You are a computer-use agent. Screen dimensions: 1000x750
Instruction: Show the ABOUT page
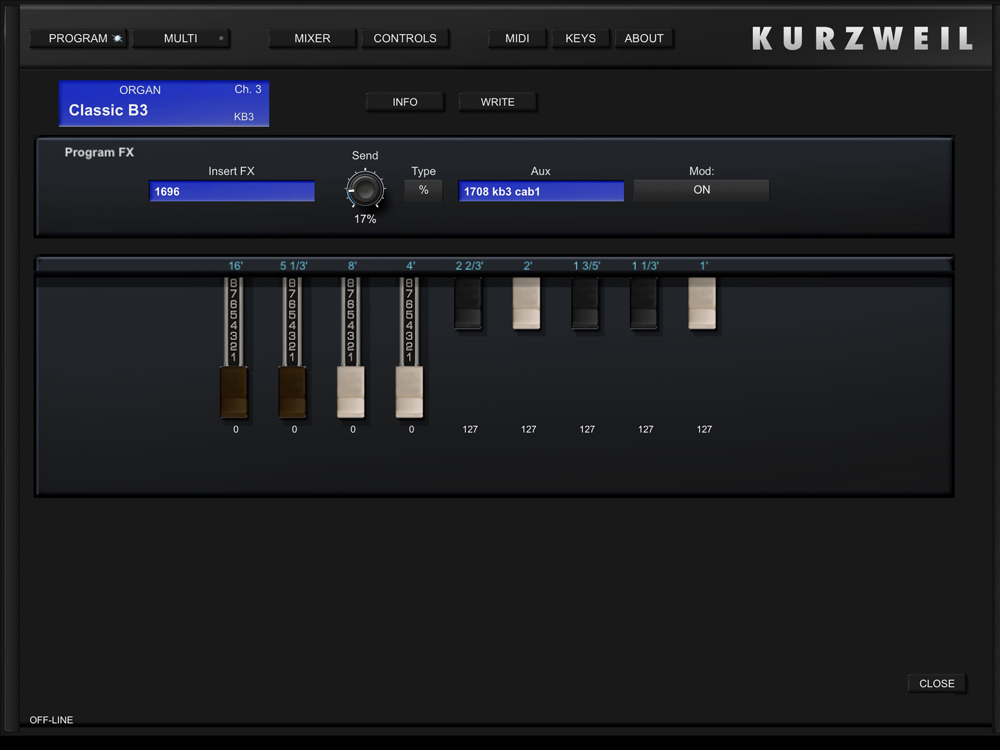644,38
